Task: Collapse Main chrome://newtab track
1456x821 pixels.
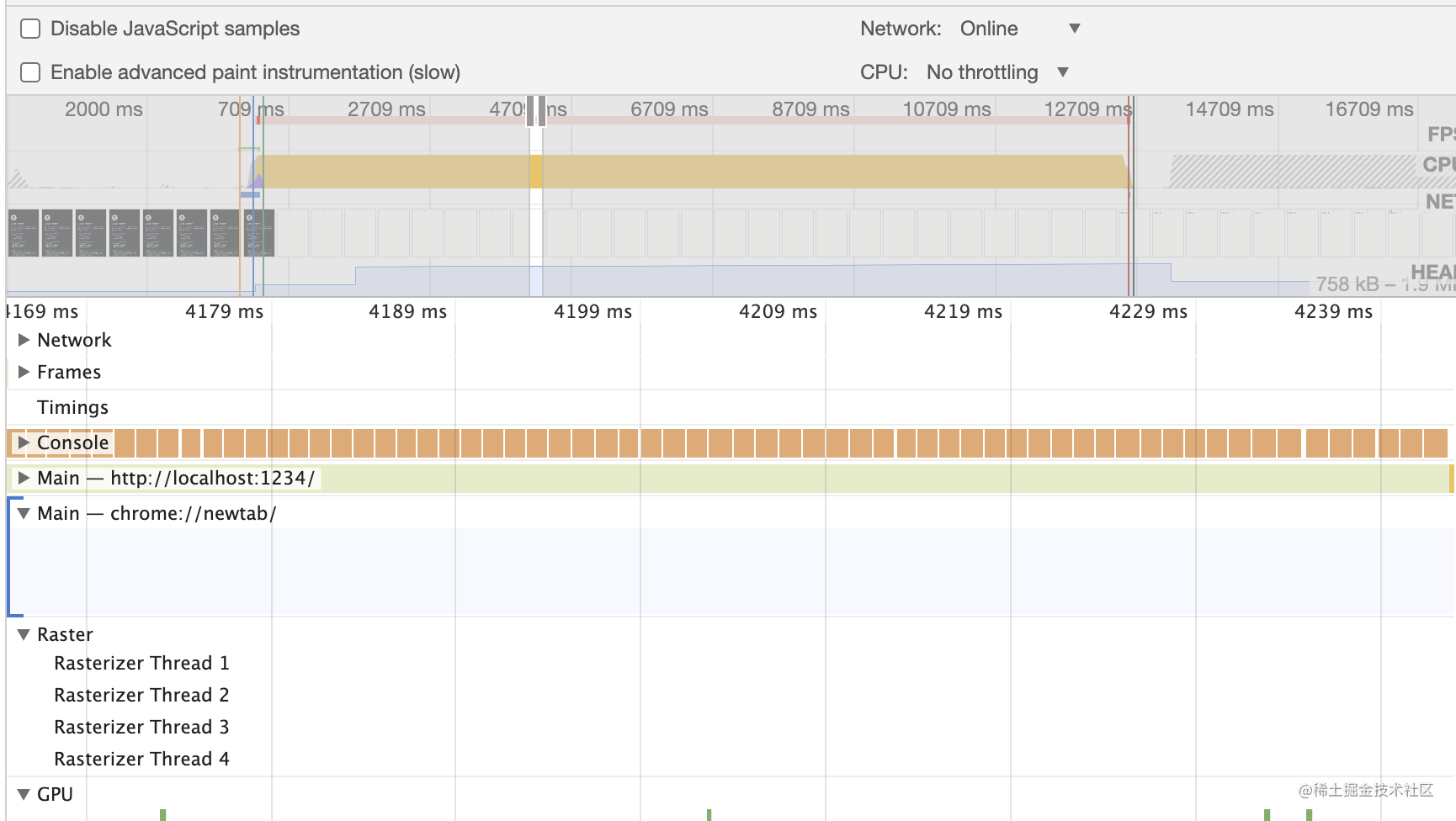Action: [x=24, y=513]
